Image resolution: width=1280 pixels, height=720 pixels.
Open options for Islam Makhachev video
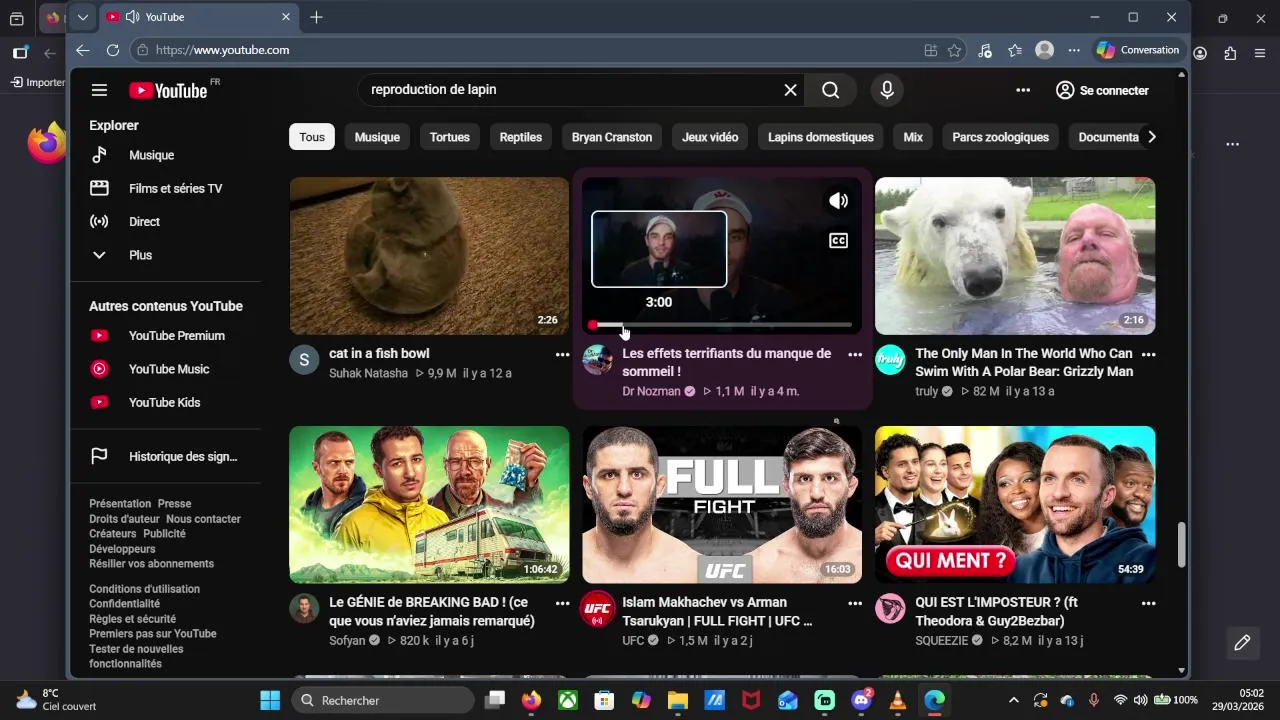click(x=855, y=603)
